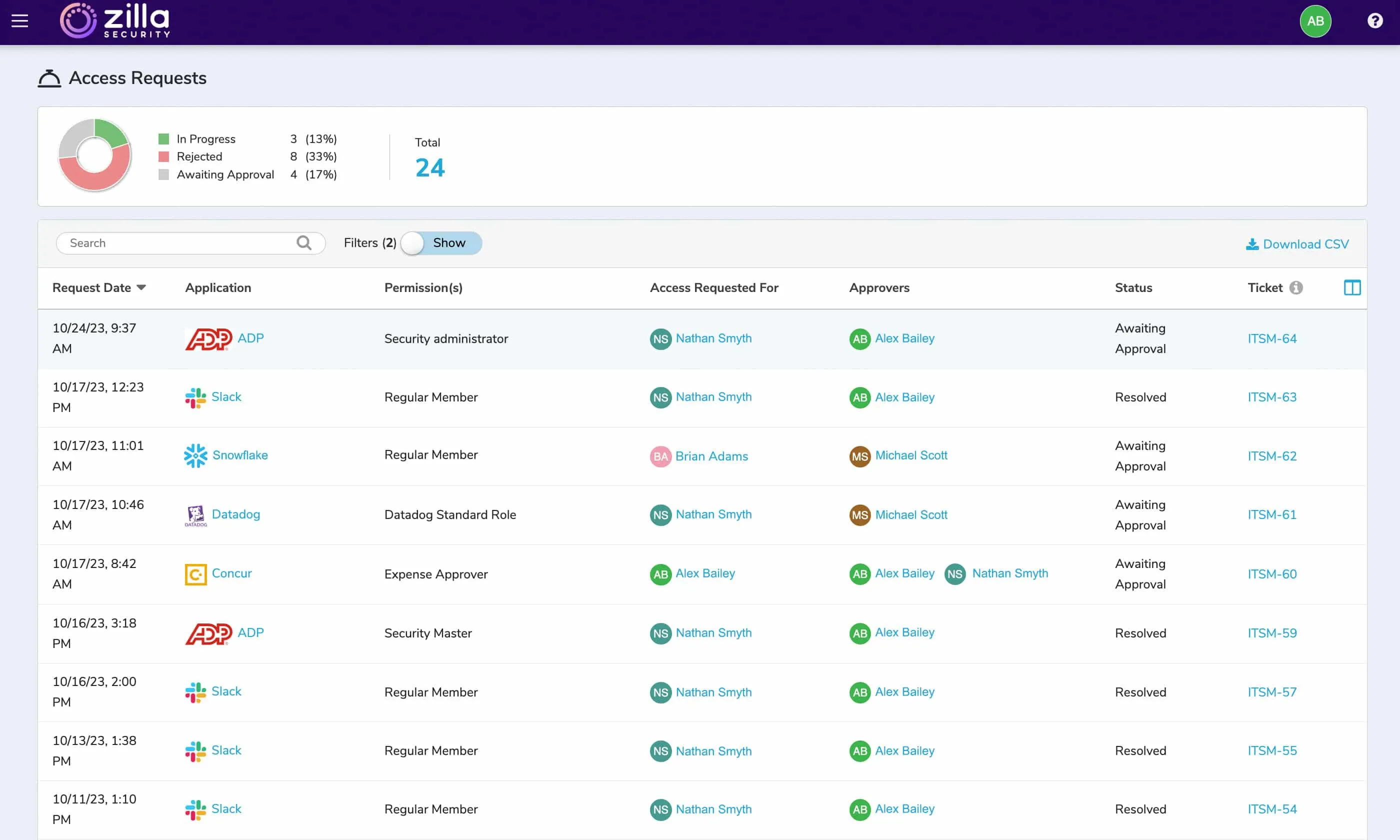Toggle the Filters Show switch
Viewport: 1400px width, 840px height.
pyautogui.click(x=441, y=243)
